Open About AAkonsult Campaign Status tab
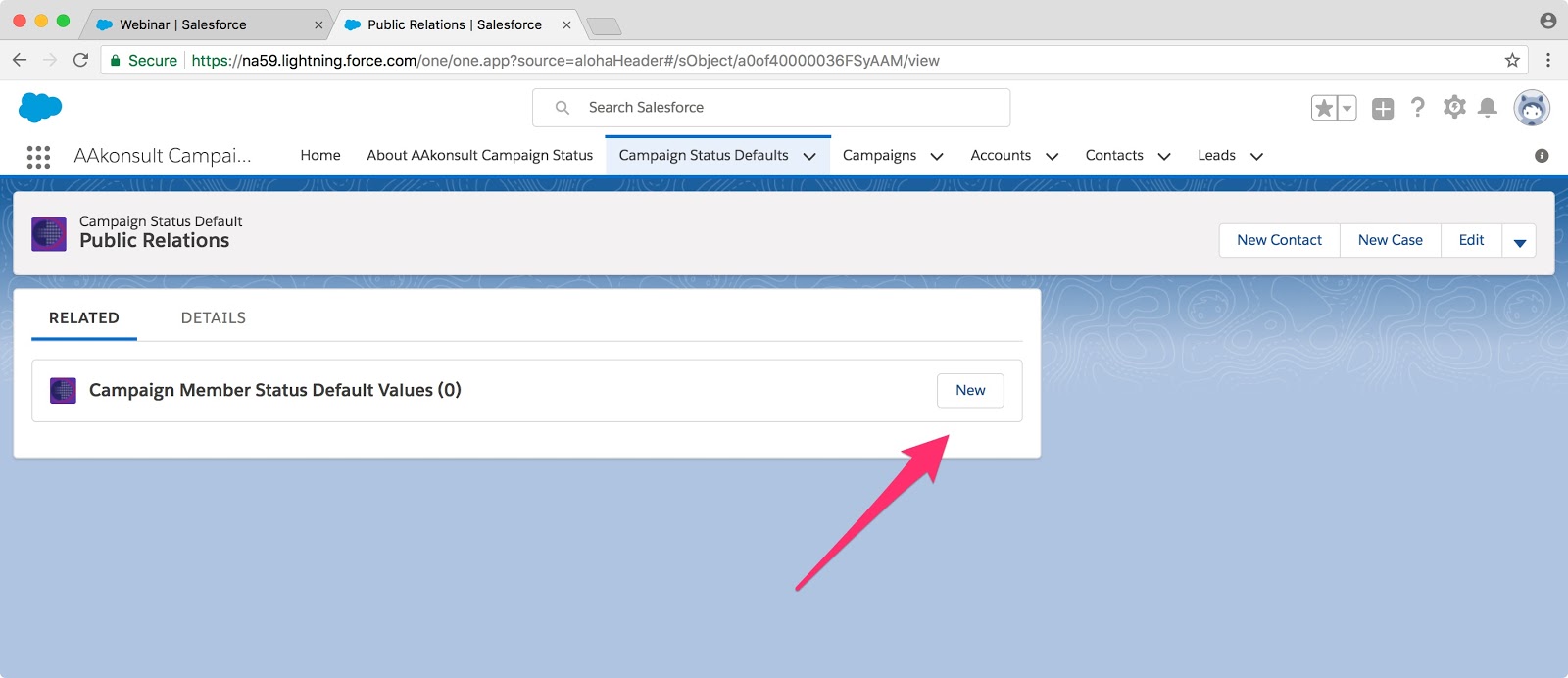The width and height of the screenshot is (1568, 678). pos(479,155)
